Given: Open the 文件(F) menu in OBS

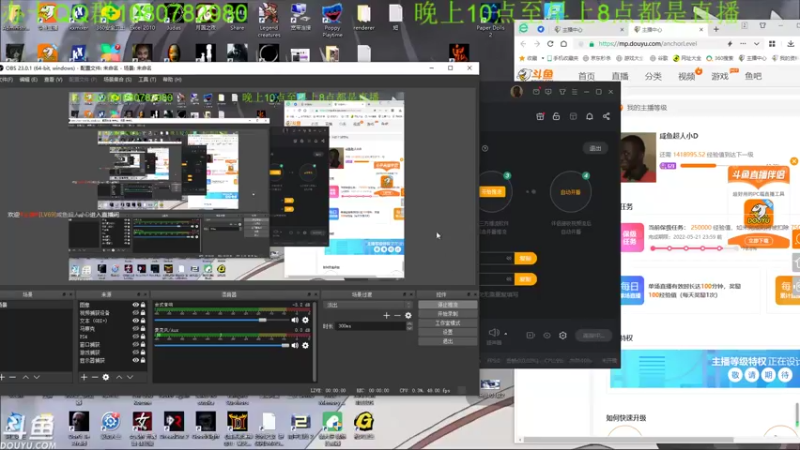Looking at the screenshot, I should point(6,80).
